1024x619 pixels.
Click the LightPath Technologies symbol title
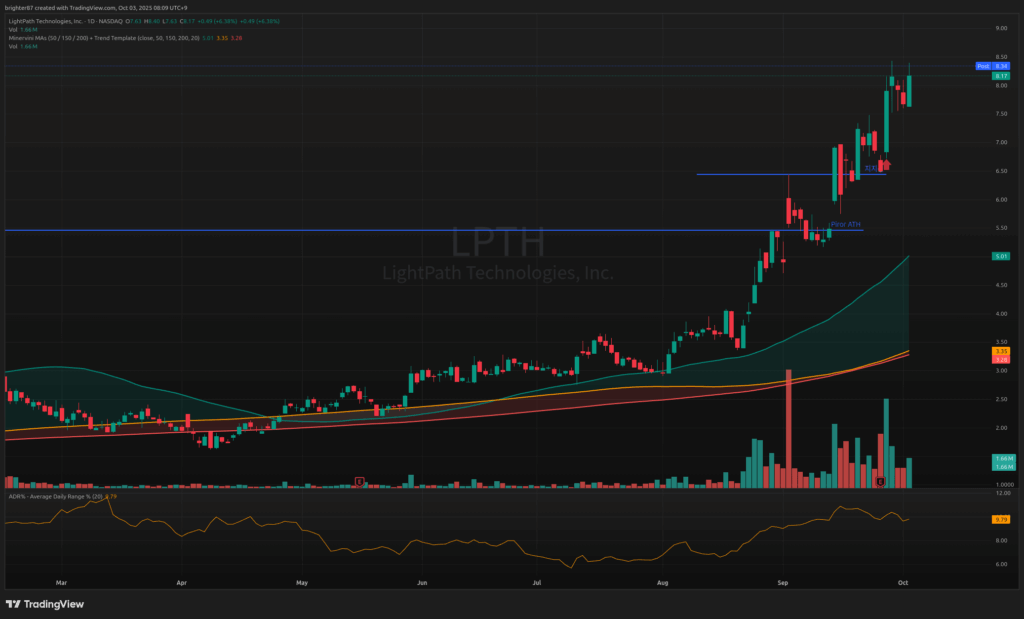pos(60,22)
